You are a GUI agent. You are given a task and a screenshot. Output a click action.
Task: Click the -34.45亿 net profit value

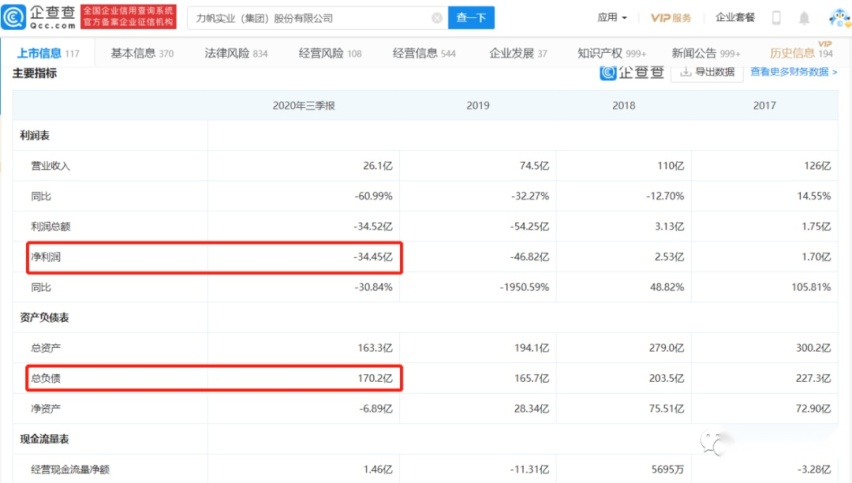pyautogui.click(x=373, y=256)
